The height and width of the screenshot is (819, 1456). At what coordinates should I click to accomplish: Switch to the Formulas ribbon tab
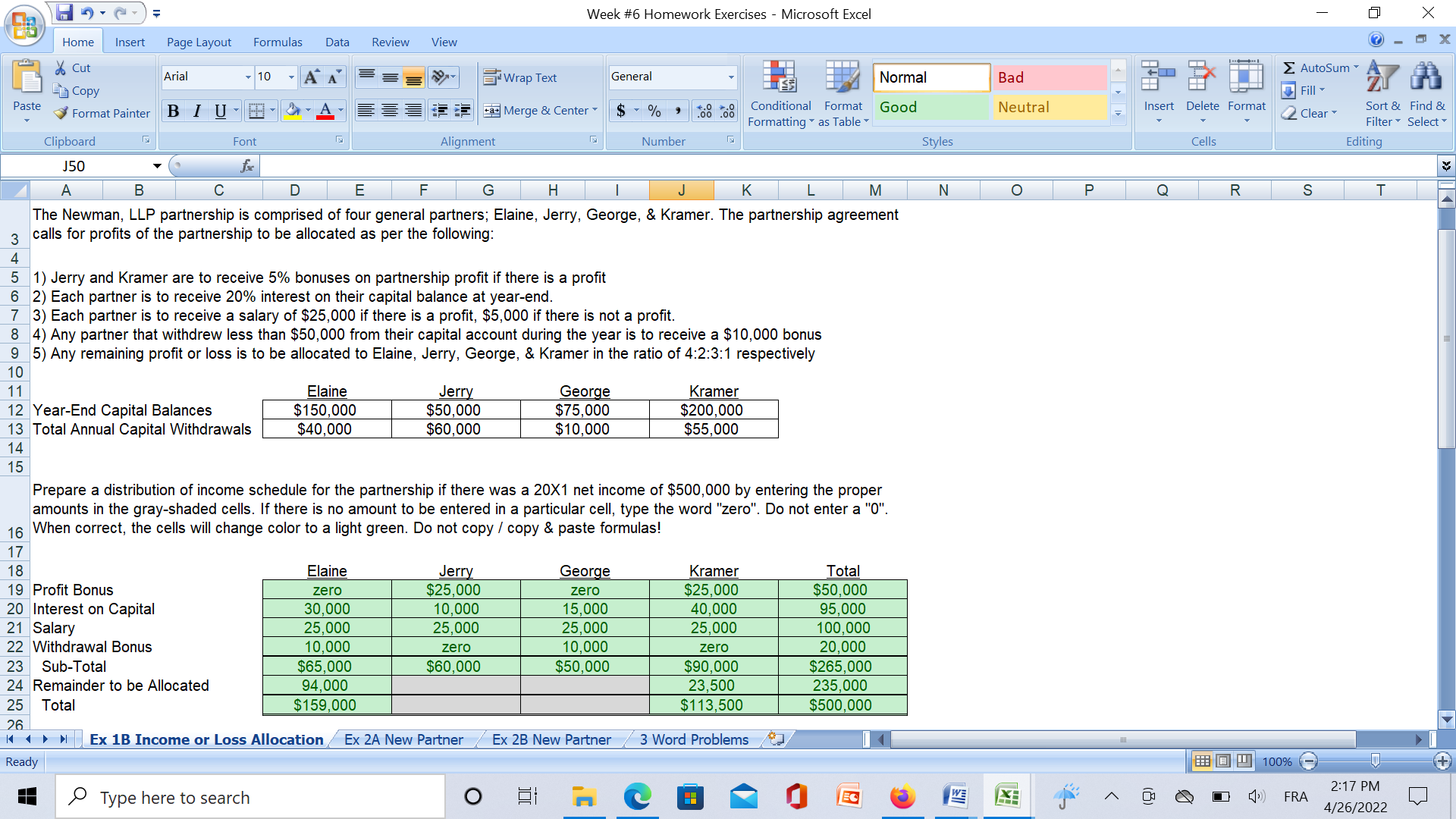pos(278,42)
